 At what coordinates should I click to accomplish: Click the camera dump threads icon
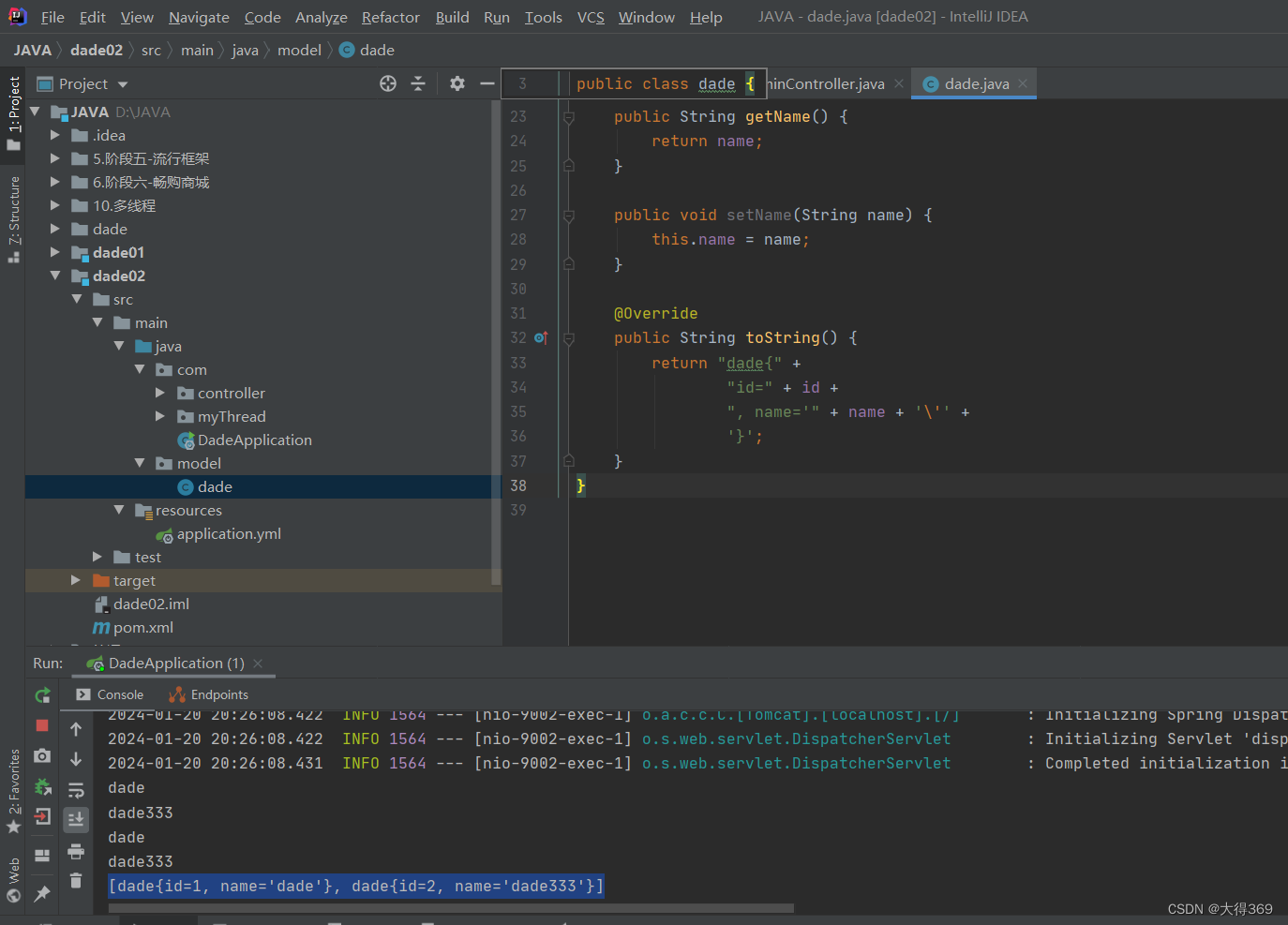coord(42,755)
